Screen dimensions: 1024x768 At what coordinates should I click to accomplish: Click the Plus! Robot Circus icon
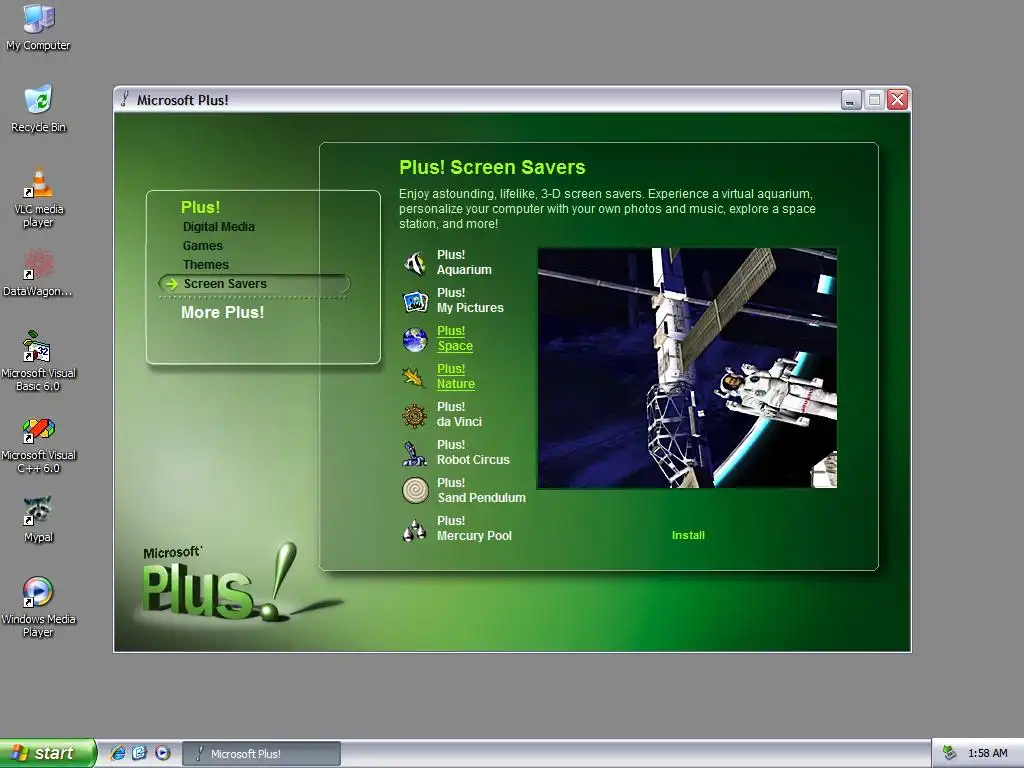[414, 453]
